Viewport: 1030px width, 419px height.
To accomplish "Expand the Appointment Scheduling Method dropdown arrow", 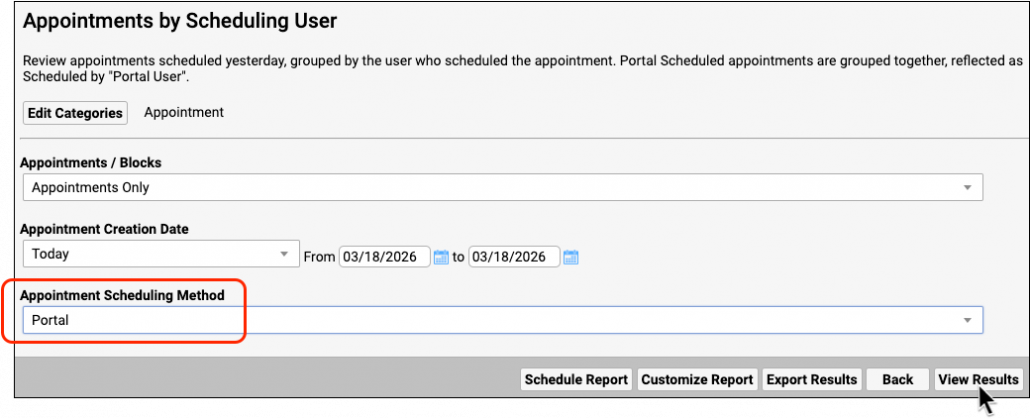I will point(967,320).
